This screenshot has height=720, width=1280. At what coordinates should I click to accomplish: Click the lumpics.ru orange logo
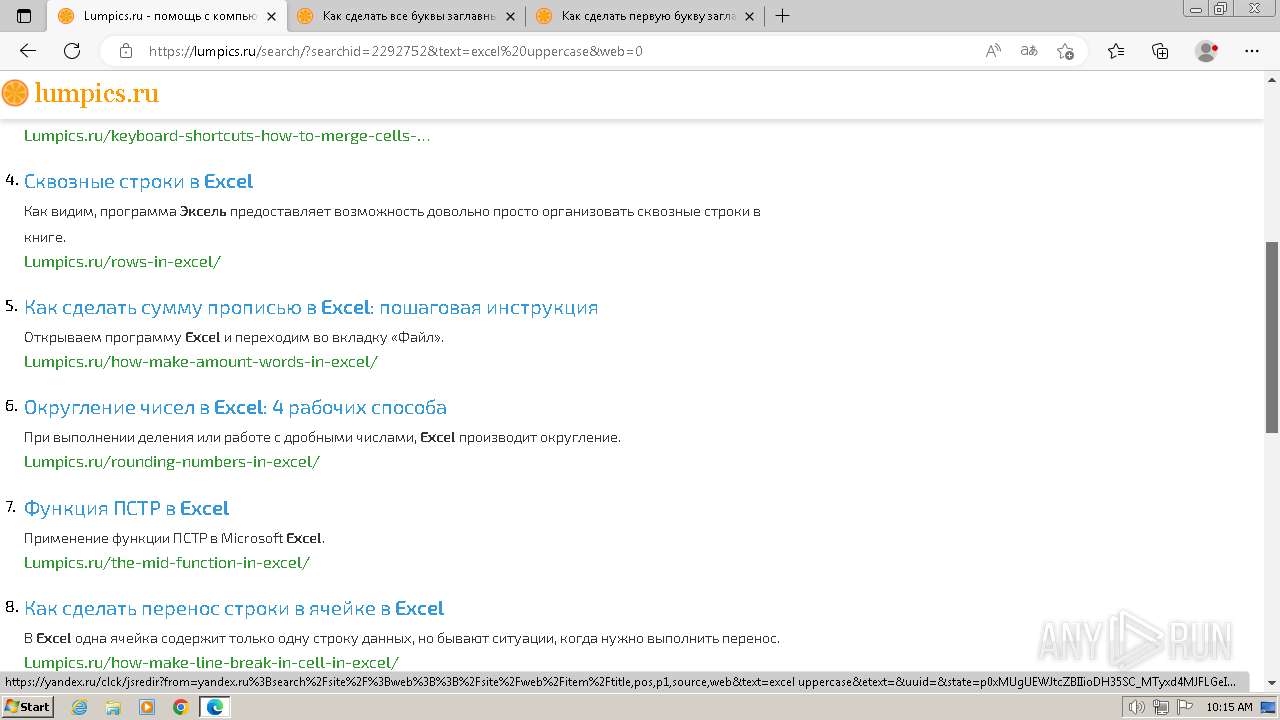(80, 94)
